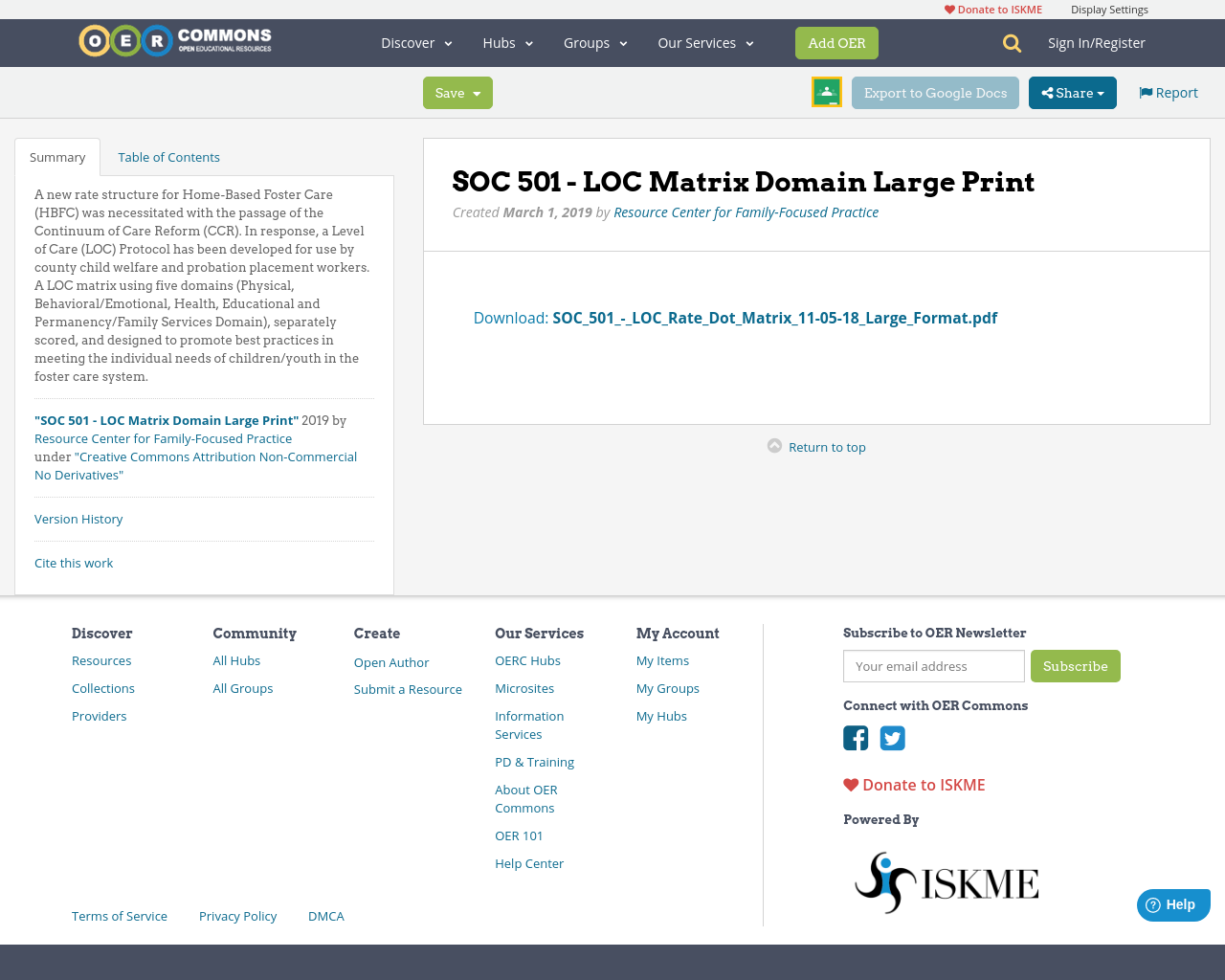Open the Help chat widget
This screenshot has height=980, width=1225.
pos(1173,904)
